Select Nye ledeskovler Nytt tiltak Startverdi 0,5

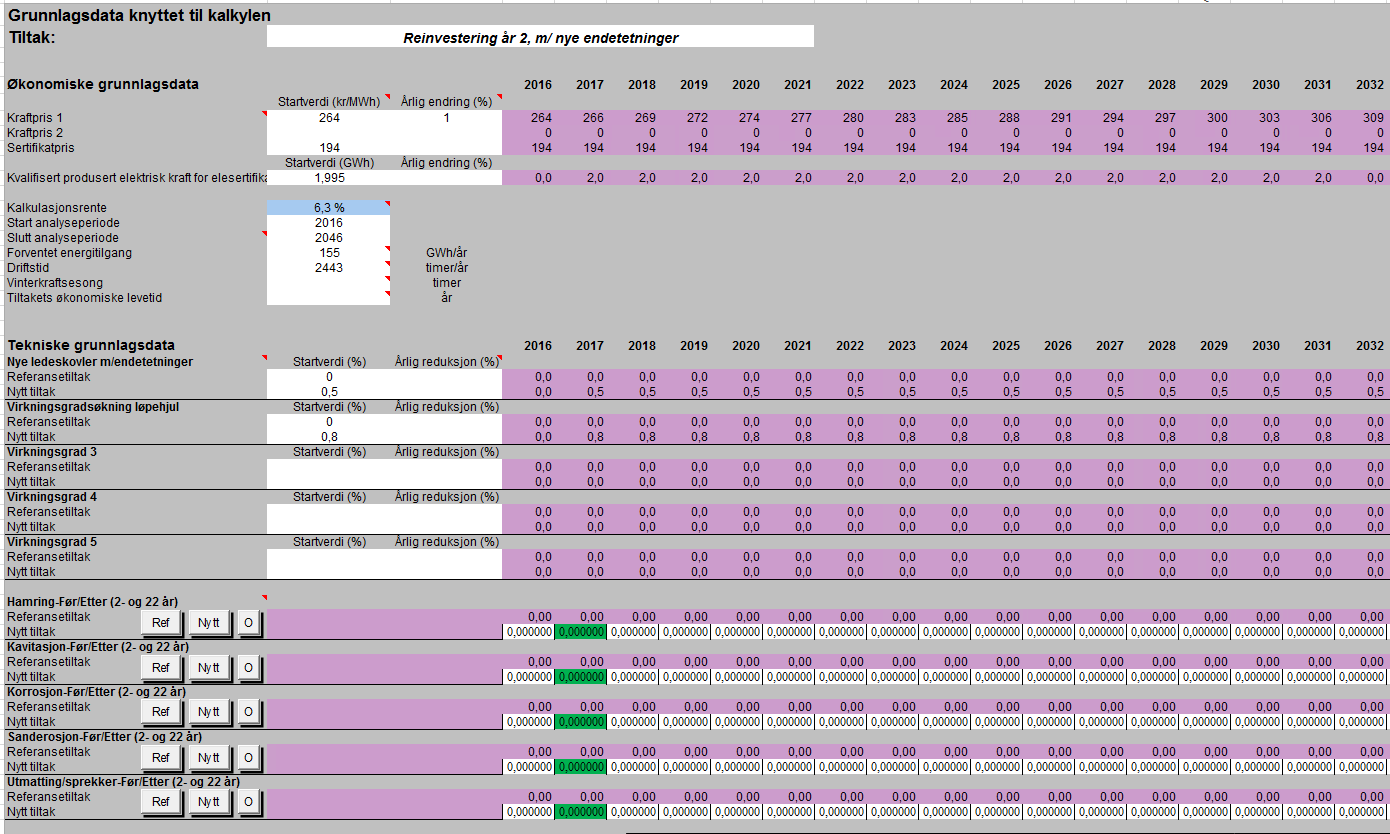(329, 392)
